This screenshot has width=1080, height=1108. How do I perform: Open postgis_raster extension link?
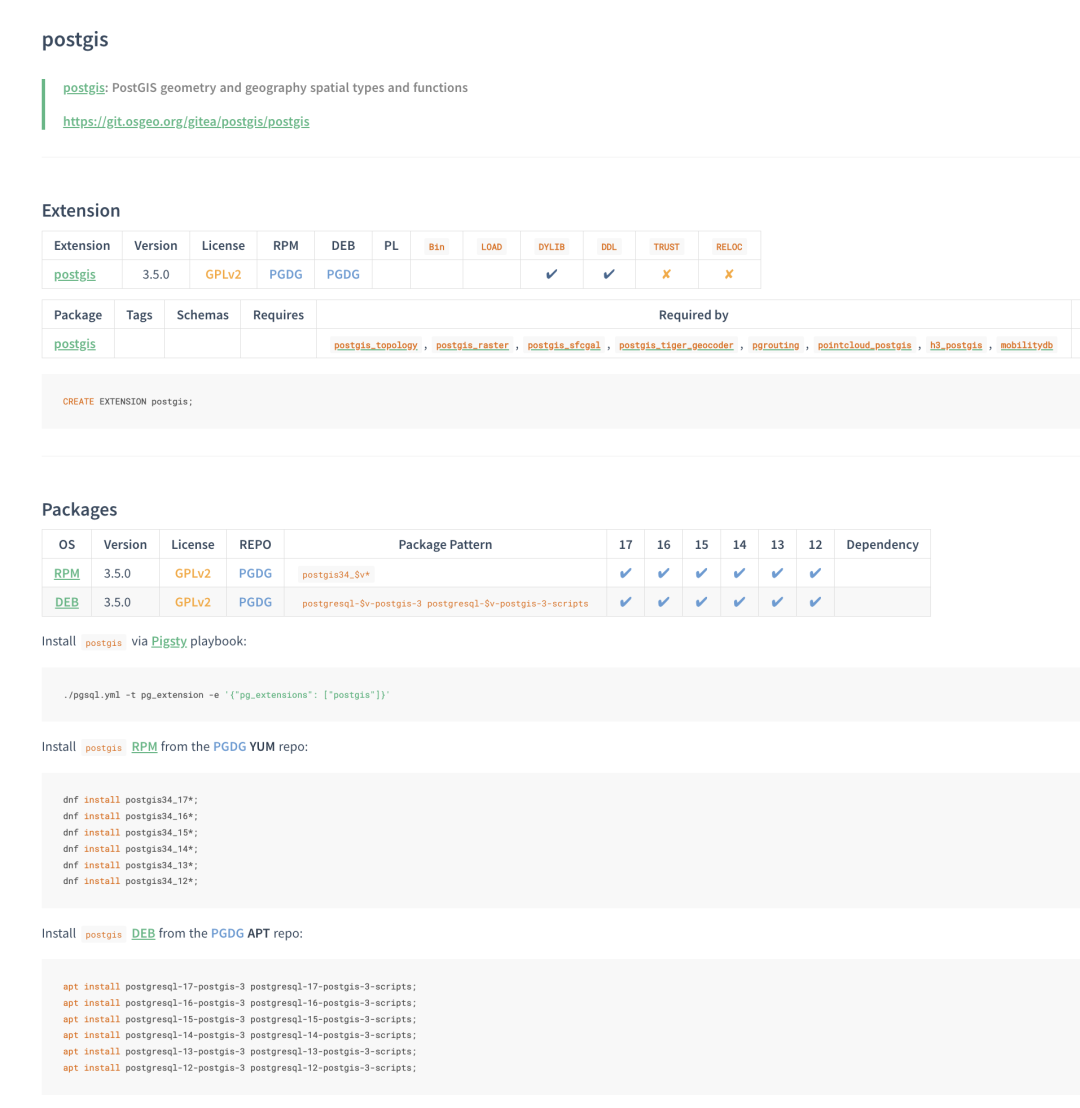(472, 345)
